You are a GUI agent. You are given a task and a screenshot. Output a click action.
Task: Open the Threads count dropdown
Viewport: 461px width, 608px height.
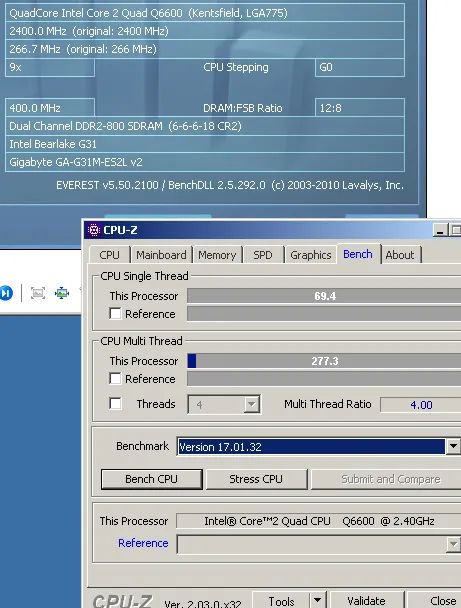tap(252, 405)
